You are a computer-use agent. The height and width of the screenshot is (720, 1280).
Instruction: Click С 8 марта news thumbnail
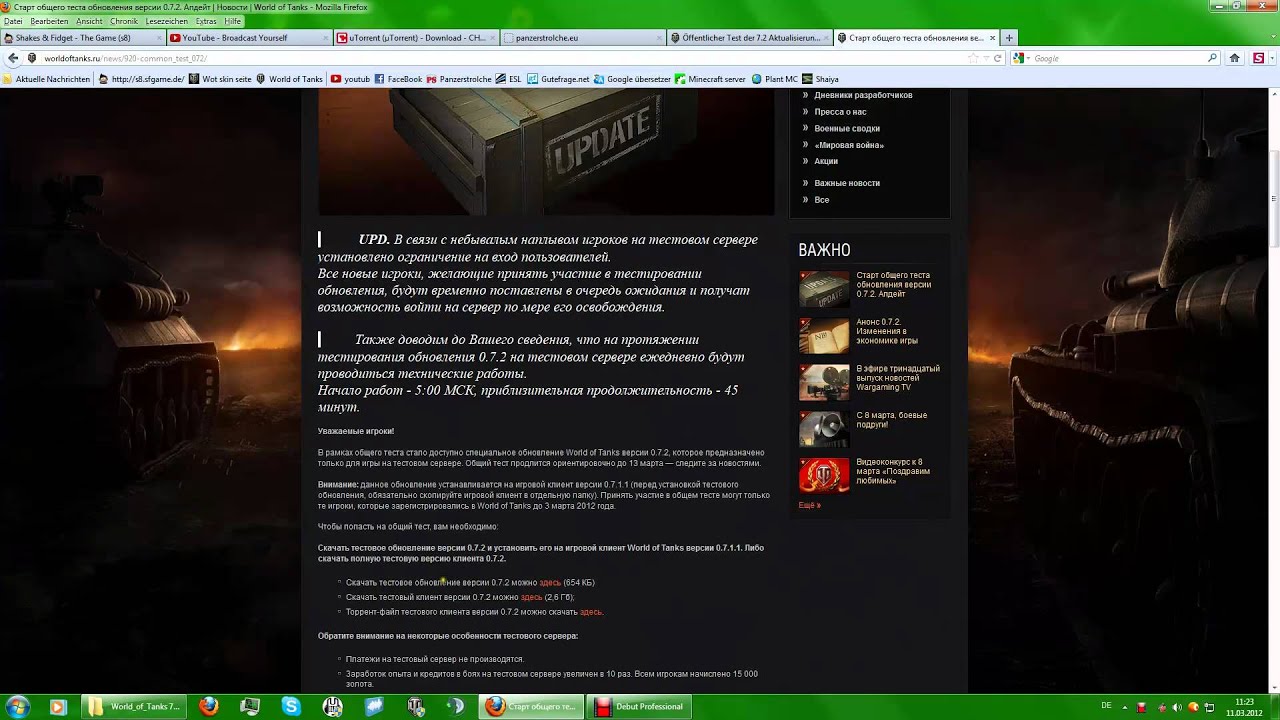824,429
